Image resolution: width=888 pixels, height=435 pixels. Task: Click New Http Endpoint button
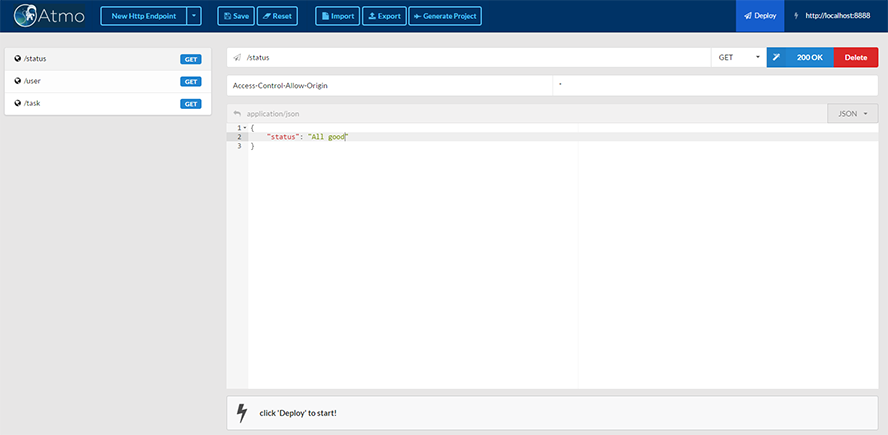(x=143, y=16)
